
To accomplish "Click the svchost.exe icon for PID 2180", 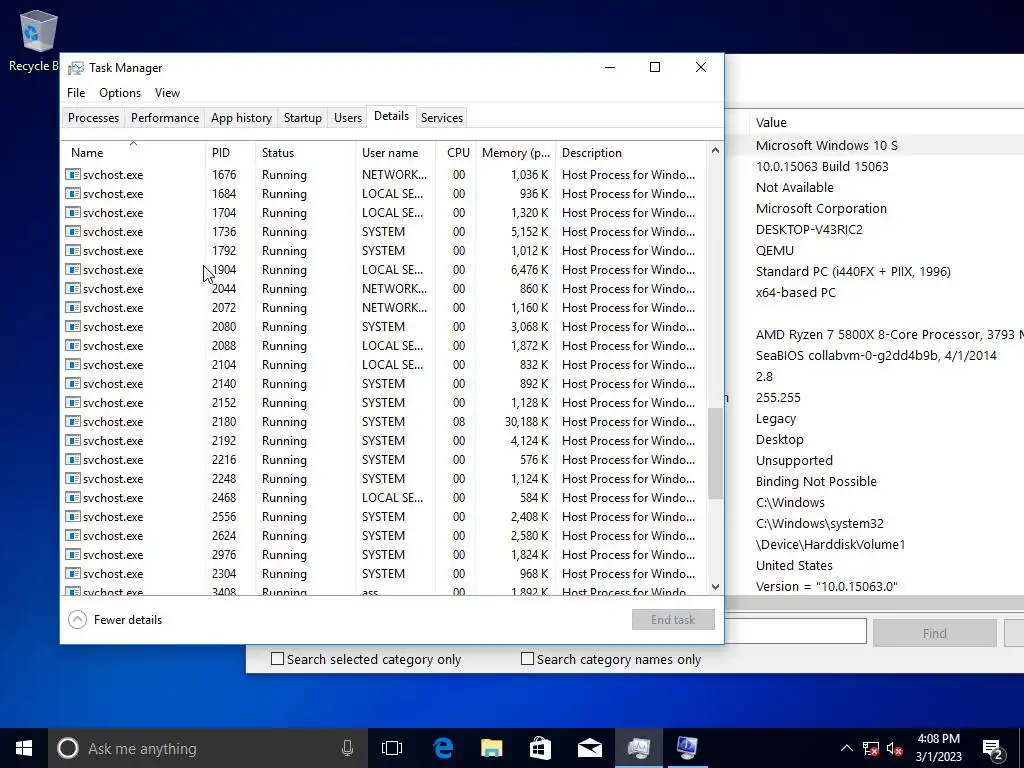I will pyautogui.click(x=73, y=422).
